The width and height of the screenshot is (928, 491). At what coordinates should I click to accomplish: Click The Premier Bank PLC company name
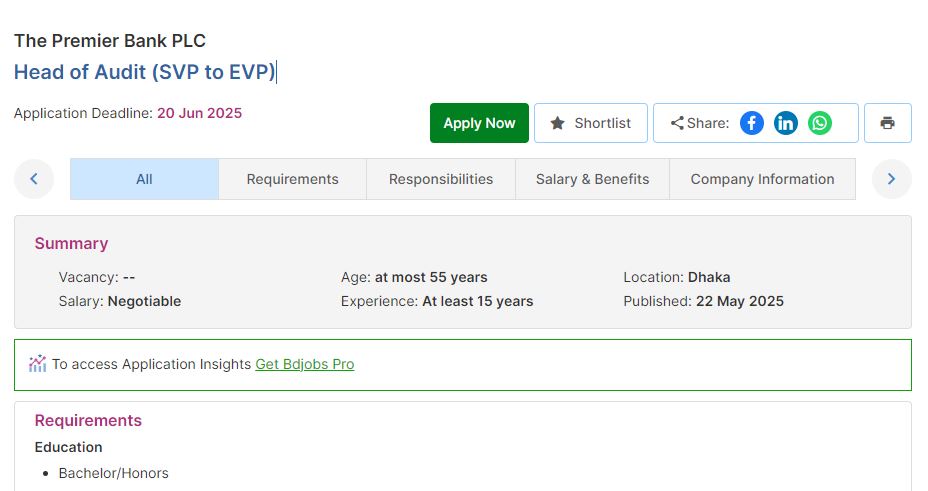(110, 41)
